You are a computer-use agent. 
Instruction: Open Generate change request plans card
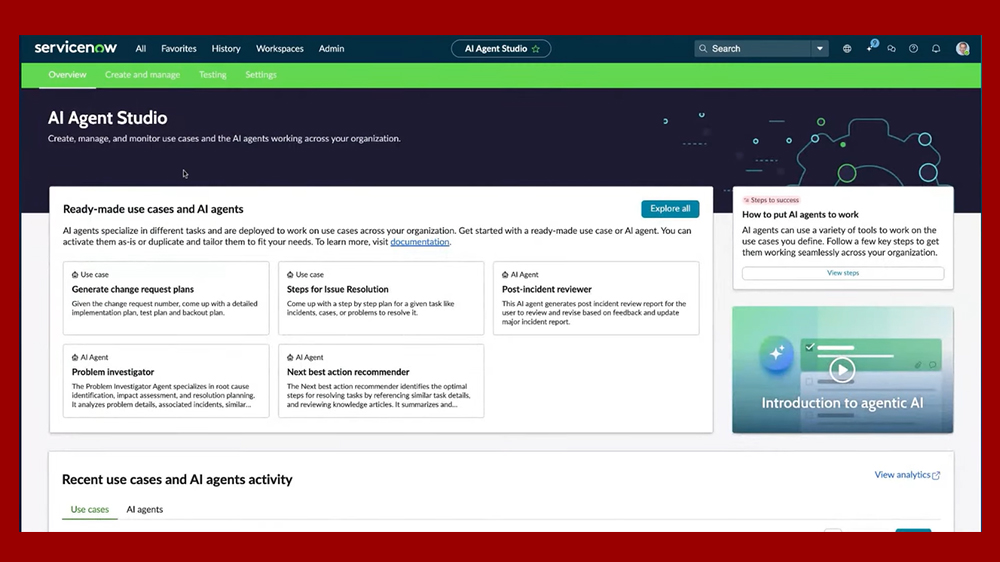[166, 298]
